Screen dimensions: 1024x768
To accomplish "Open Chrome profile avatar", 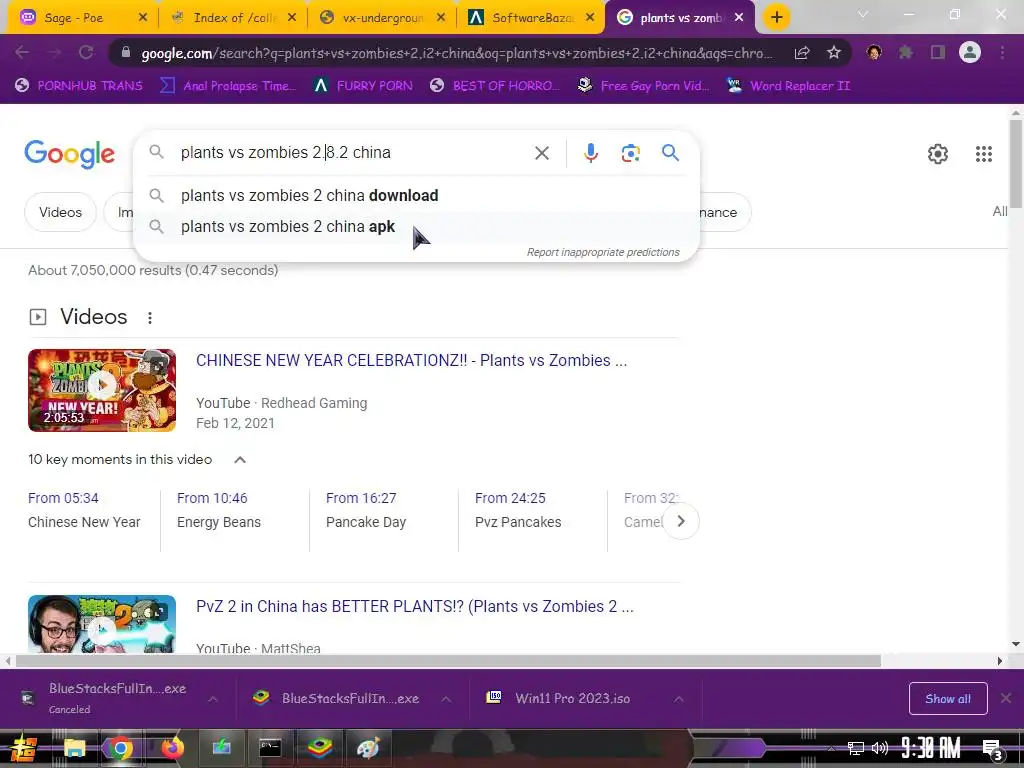I will [970, 52].
